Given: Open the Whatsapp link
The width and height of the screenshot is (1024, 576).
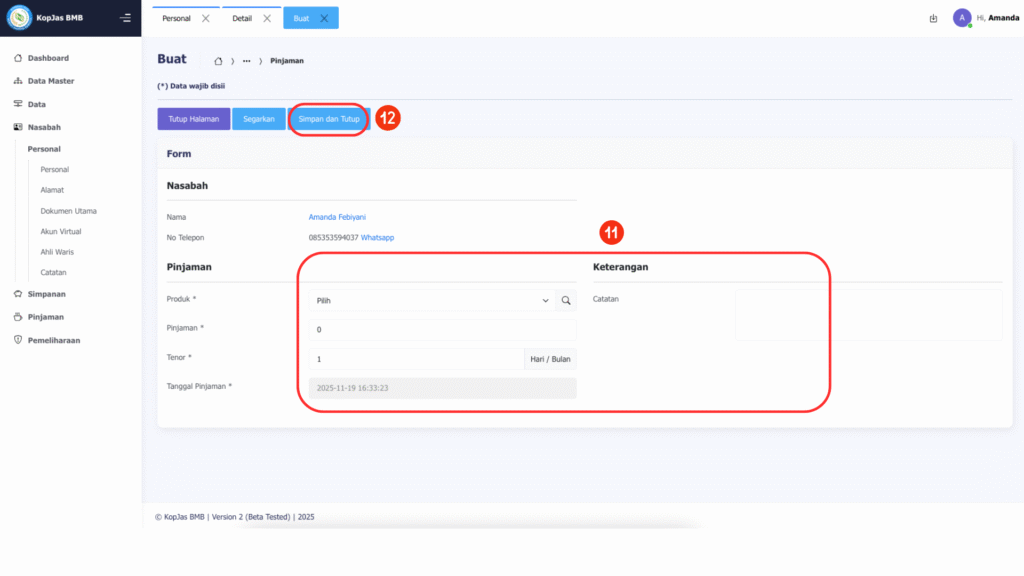Looking at the screenshot, I should coord(378,238).
